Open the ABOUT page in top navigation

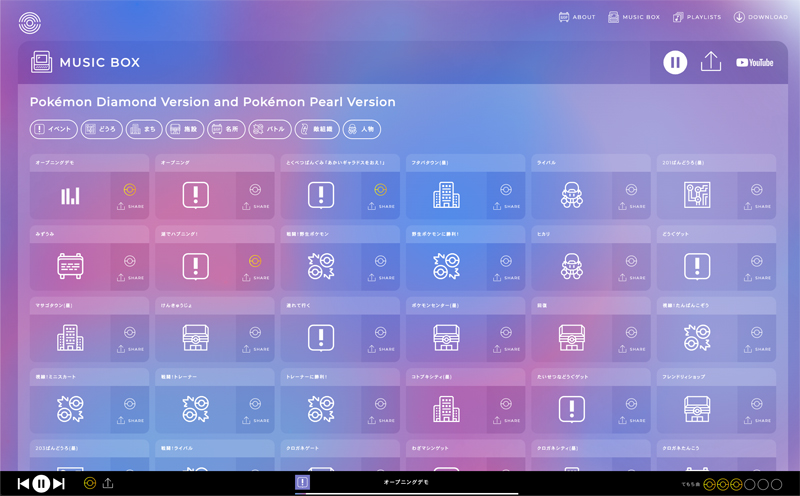click(577, 17)
